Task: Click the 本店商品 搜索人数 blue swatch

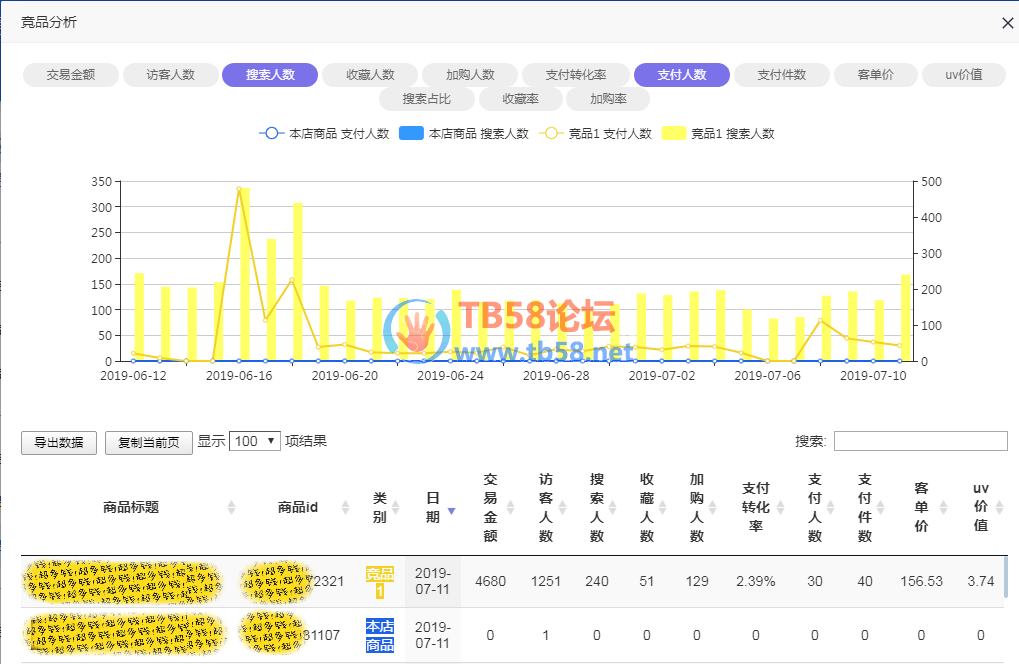Action: point(411,134)
